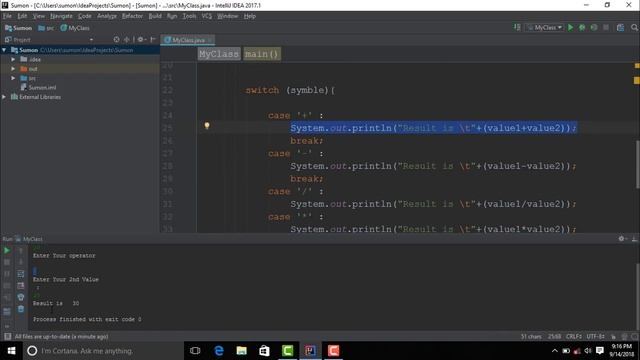Open the Refactor menu
The width and height of the screenshot is (640, 360).
pos(132,16)
